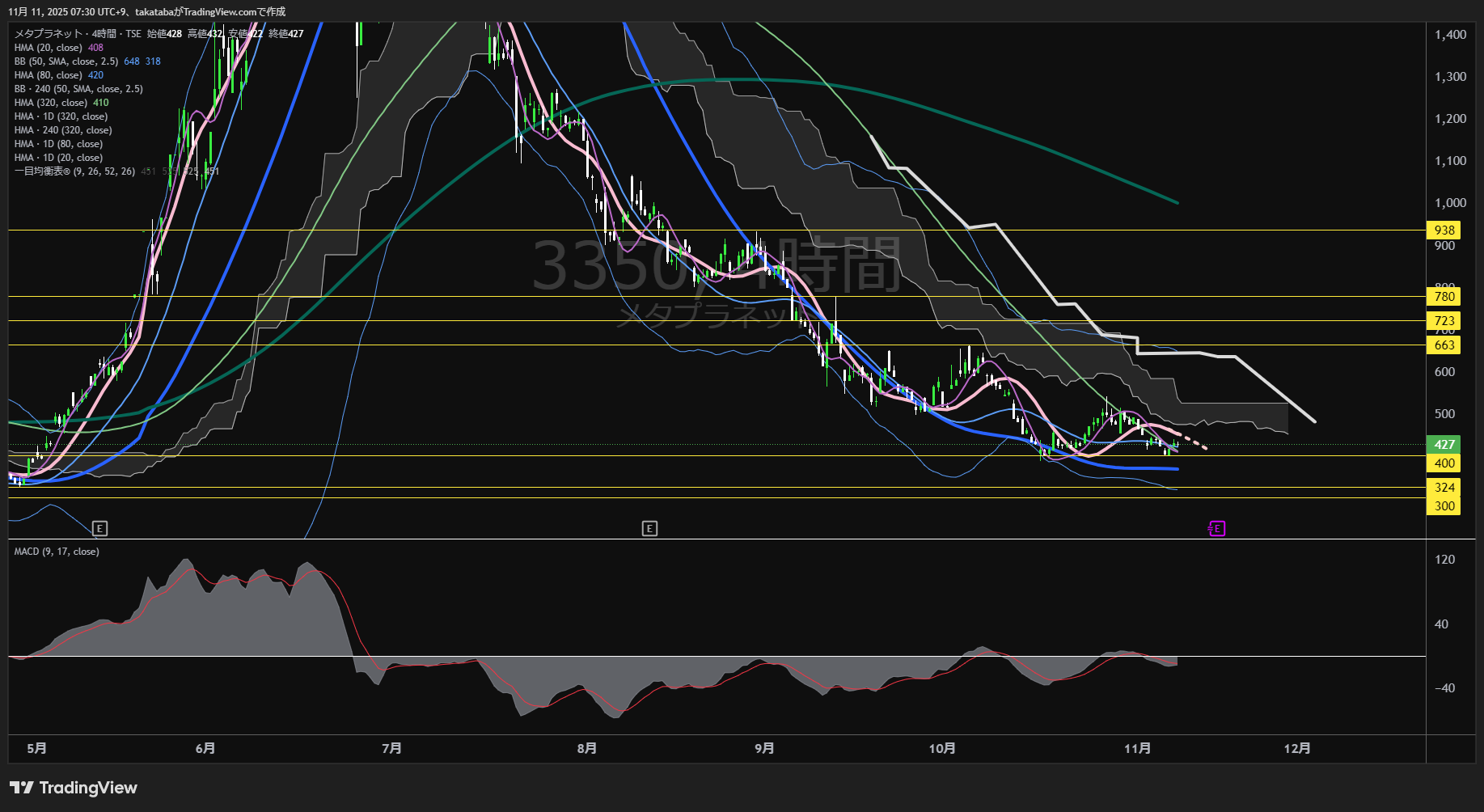Image resolution: width=1484 pixels, height=812 pixels.
Task: Click the 9月 label on time axis
Action: point(764,749)
